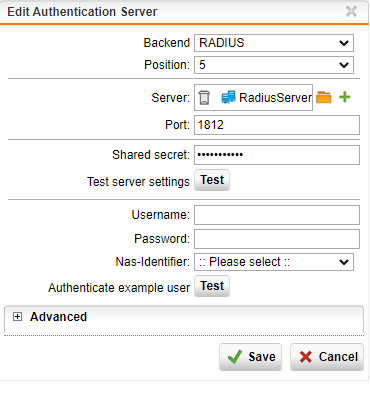The width and height of the screenshot is (370, 401).
Task: Click the Advanced heading label
Action: [58, 317]
